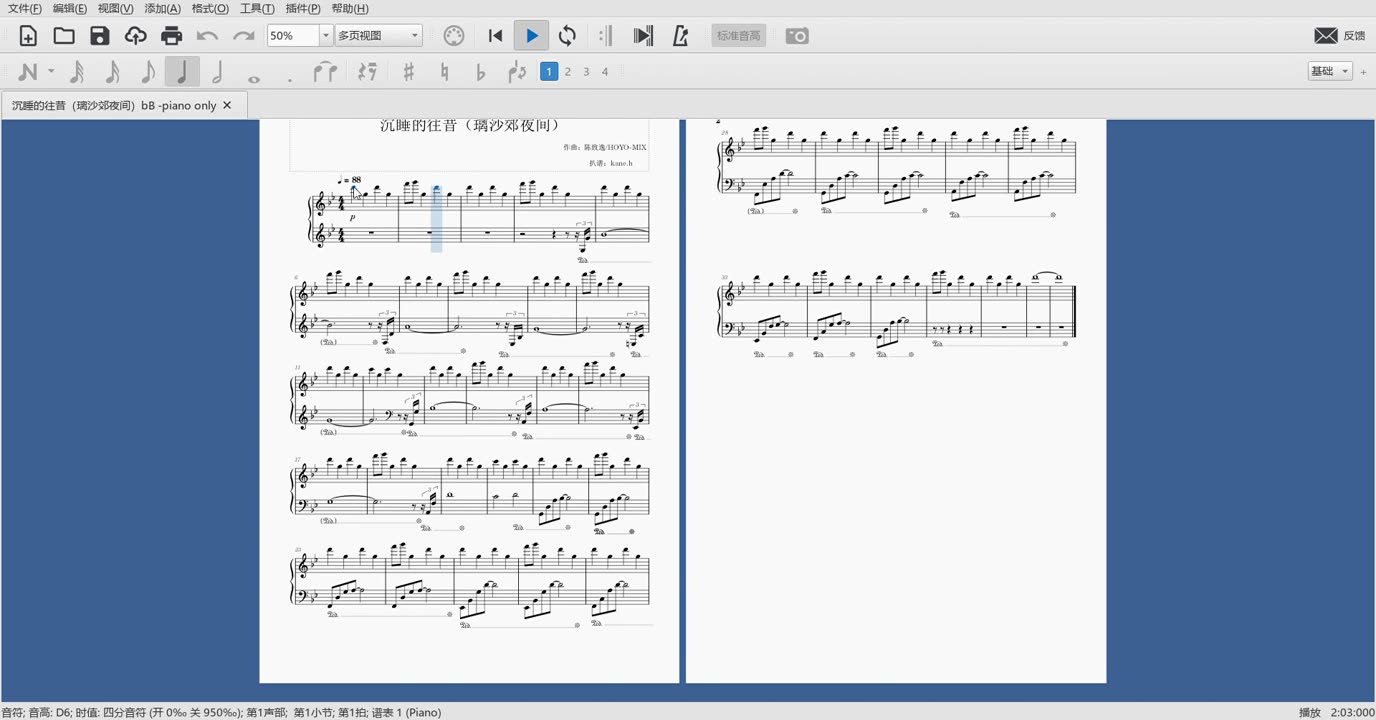The image size is (1376, 720).
Task: Add a tie between notes
Action: pos(325,72)
